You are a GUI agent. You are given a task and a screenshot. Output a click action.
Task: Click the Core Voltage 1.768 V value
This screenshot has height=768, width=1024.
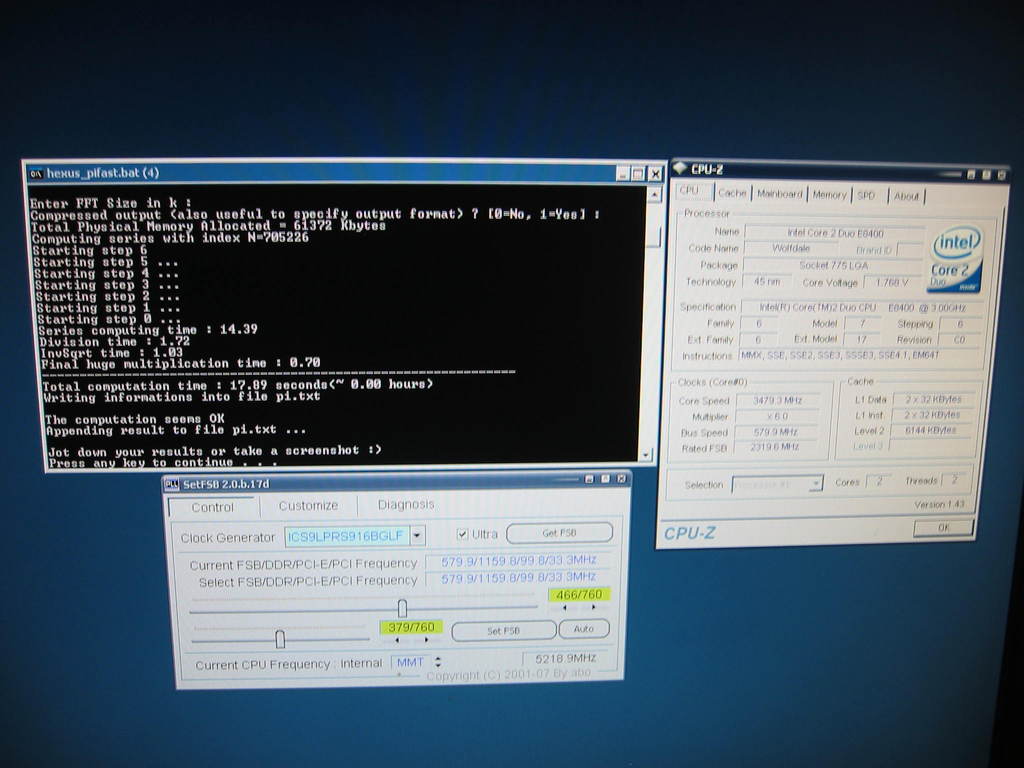point(891,282)
